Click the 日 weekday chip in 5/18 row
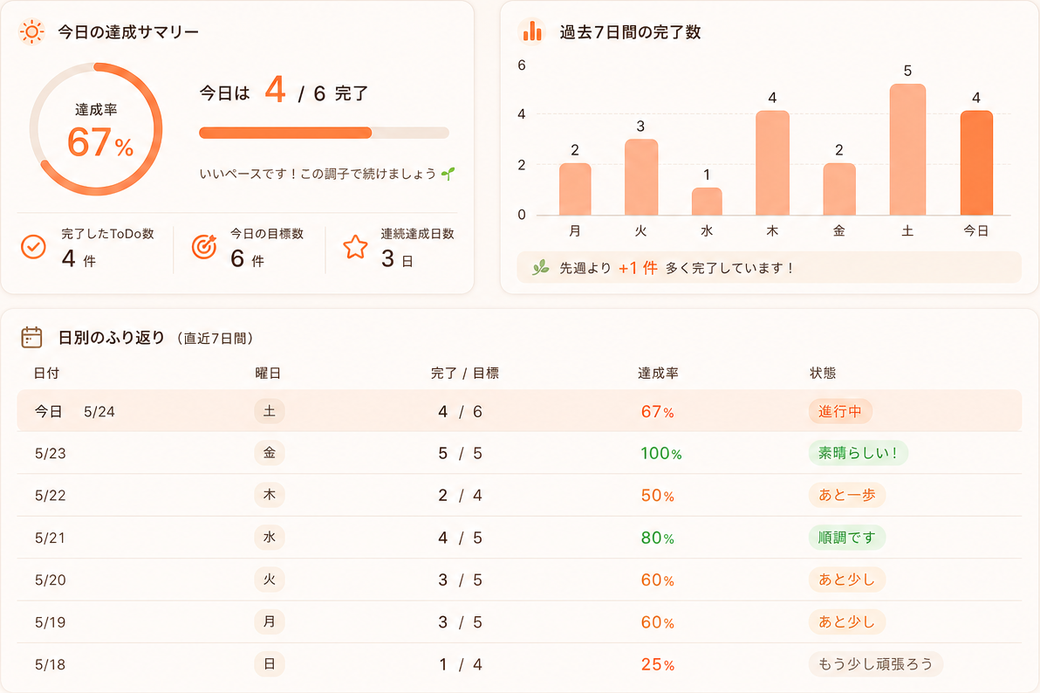The image size is (1040, 693). pyautogui.click(x=269, y=664)
